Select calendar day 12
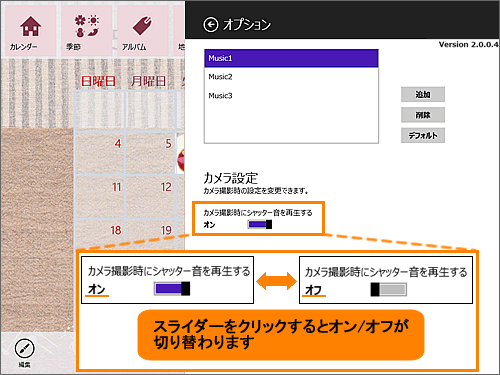The width and height of the screenshot is (500, 375). 151,197
